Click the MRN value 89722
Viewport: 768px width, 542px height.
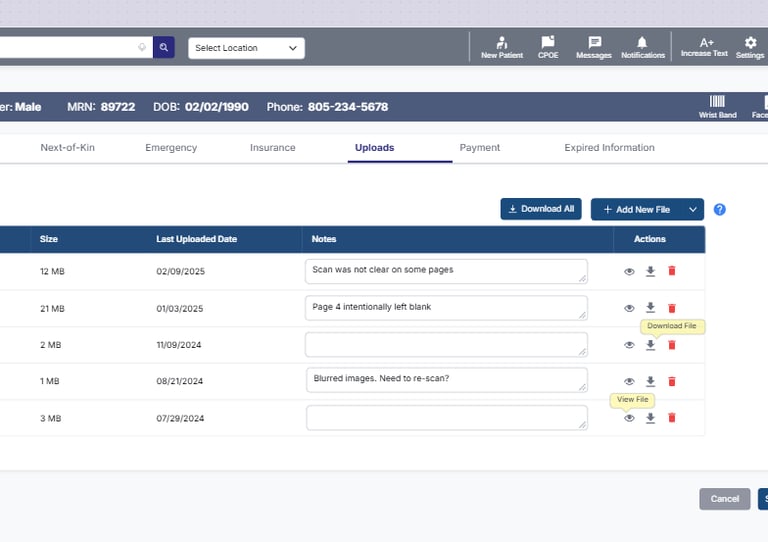tap(118, 107)
